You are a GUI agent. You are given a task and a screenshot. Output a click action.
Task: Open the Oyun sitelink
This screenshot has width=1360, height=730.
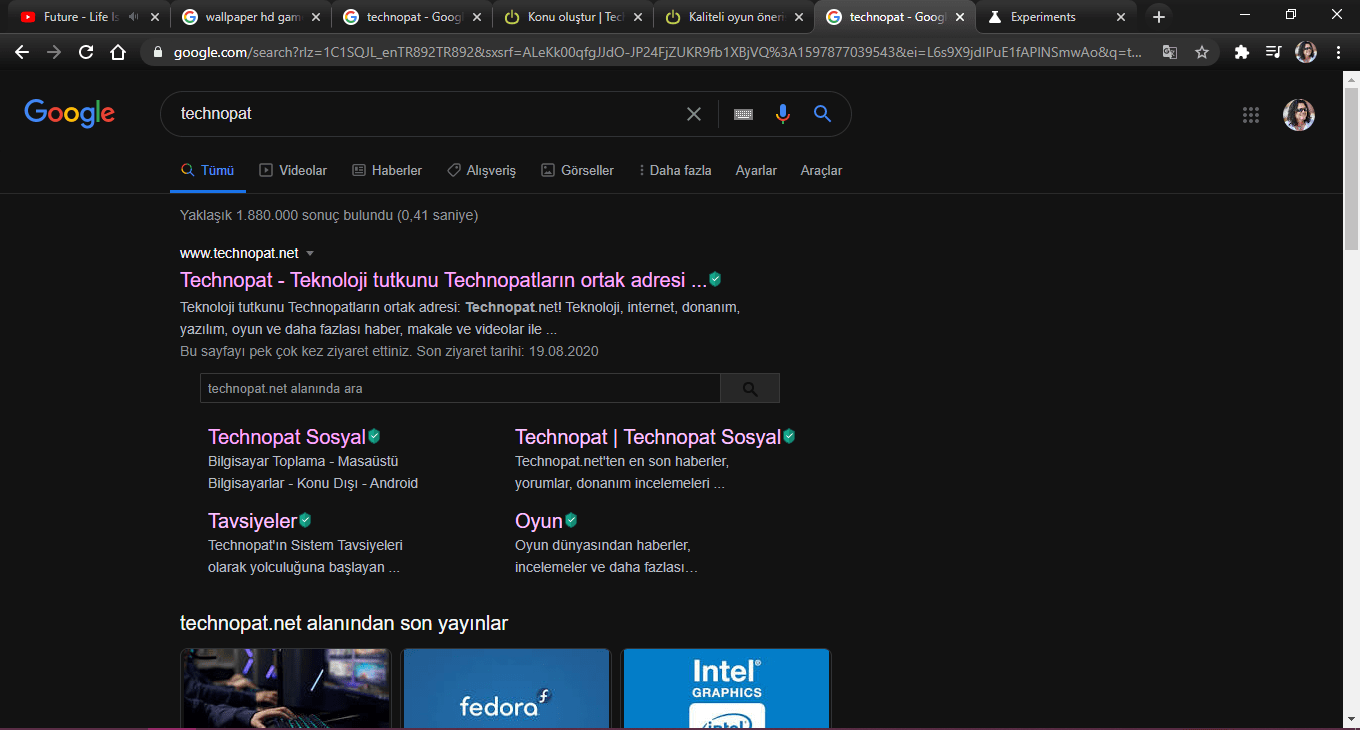tap(539, 521)
